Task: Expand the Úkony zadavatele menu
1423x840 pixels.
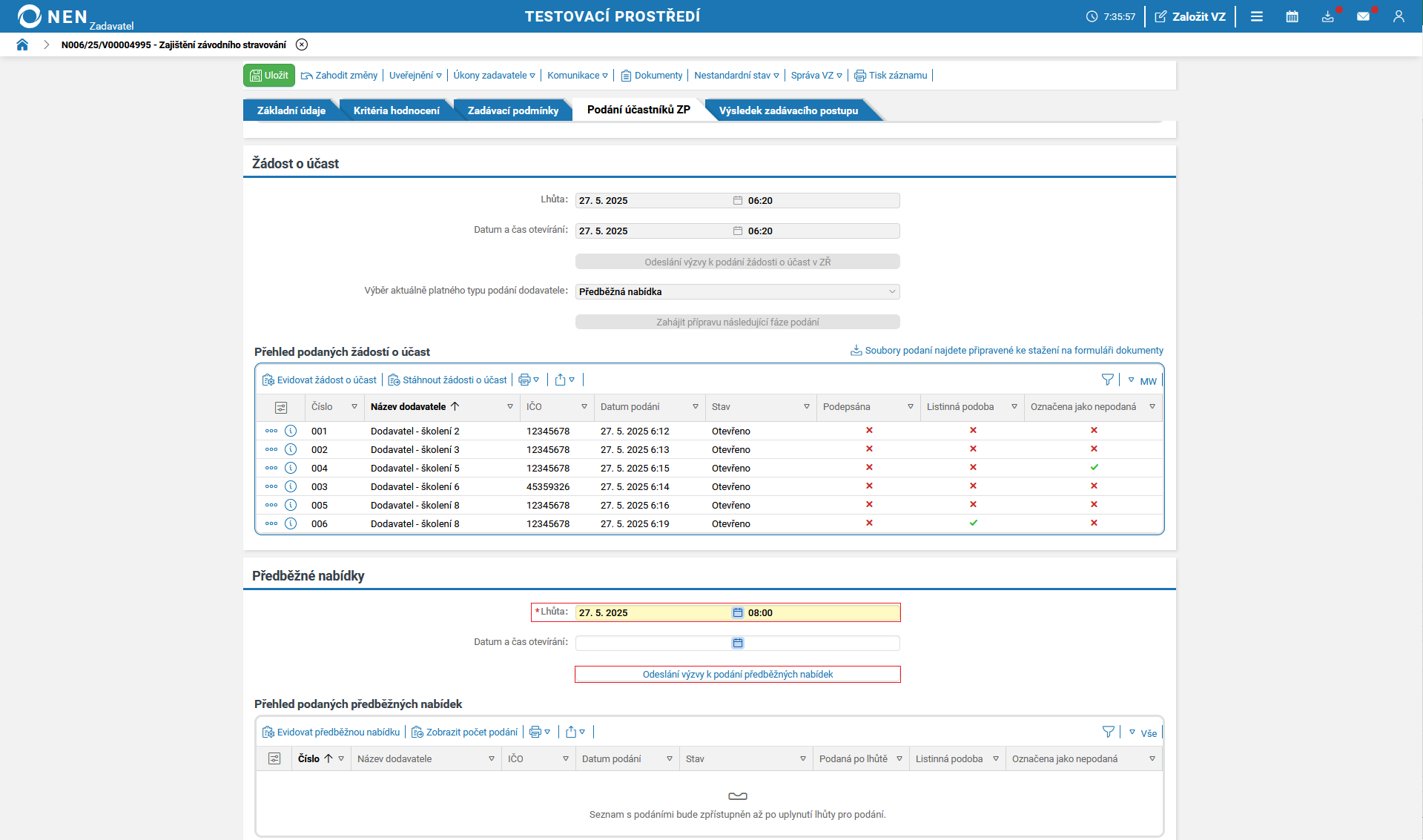Action: point(494,75)
